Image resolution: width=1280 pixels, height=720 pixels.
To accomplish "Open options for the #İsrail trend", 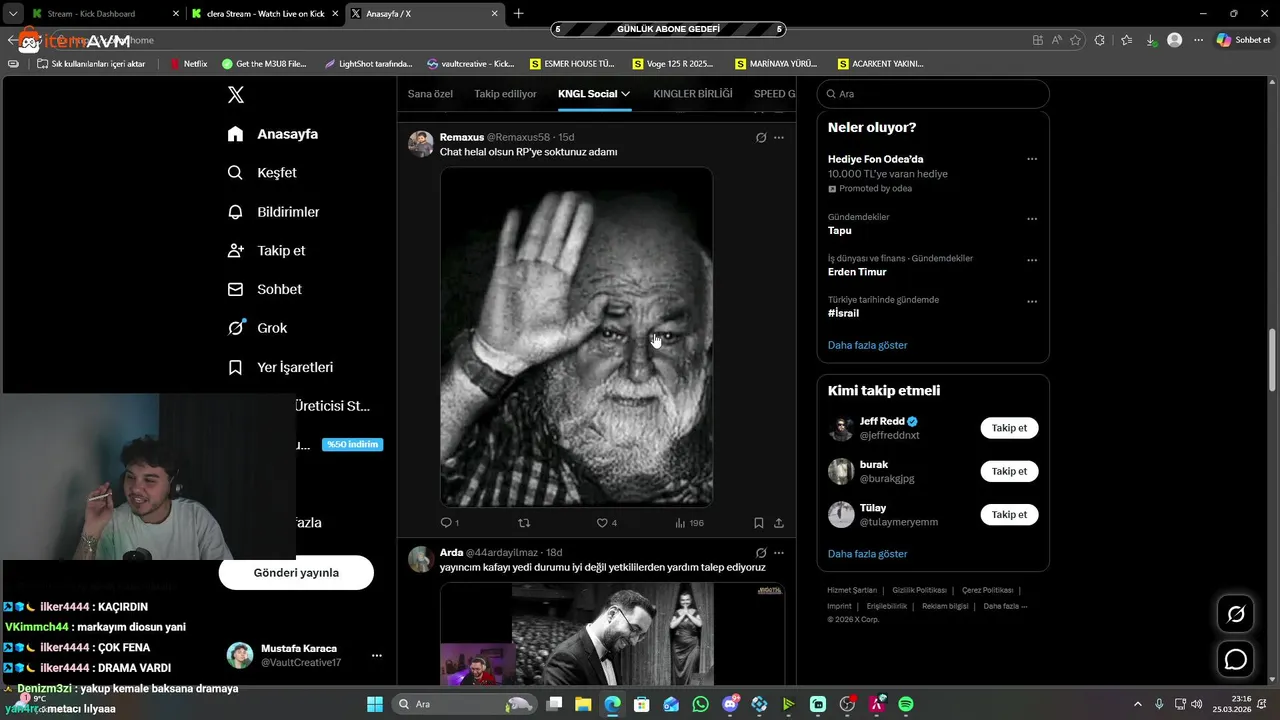I will (x=1032, y=301).
